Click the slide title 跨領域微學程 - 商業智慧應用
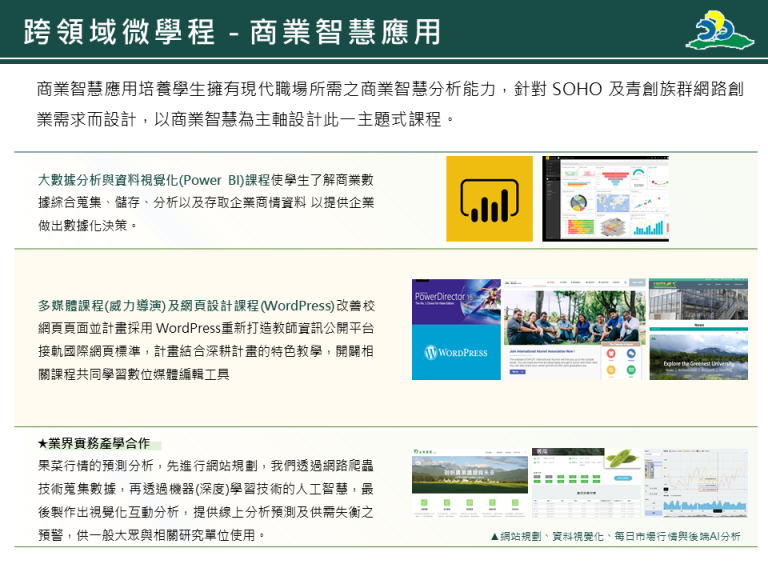 [233, 31]
